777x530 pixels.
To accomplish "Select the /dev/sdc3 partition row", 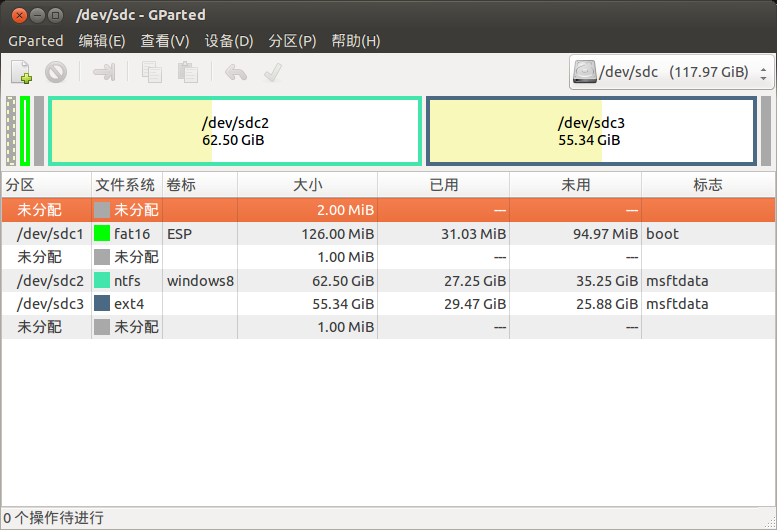I will click(x=388, y=304).
